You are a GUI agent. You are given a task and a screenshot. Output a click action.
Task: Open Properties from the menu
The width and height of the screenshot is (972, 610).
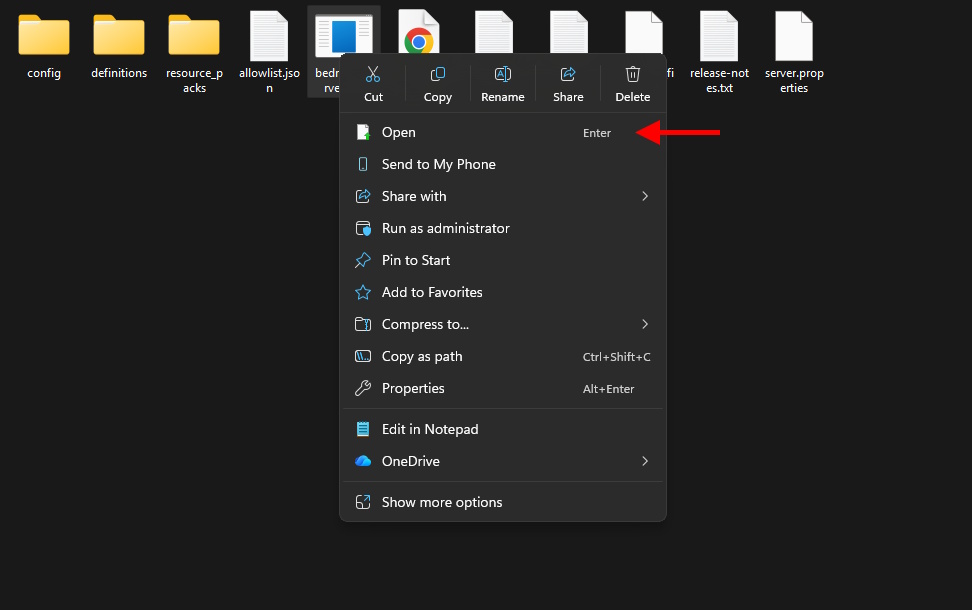[x=414, y=388]
